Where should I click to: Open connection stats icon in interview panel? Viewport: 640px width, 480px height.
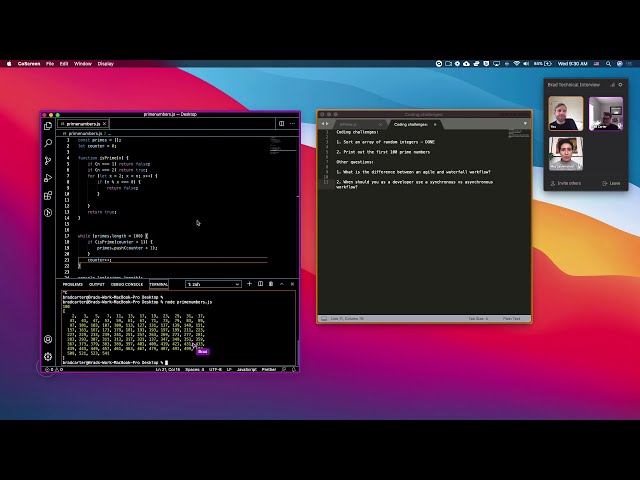612,84
